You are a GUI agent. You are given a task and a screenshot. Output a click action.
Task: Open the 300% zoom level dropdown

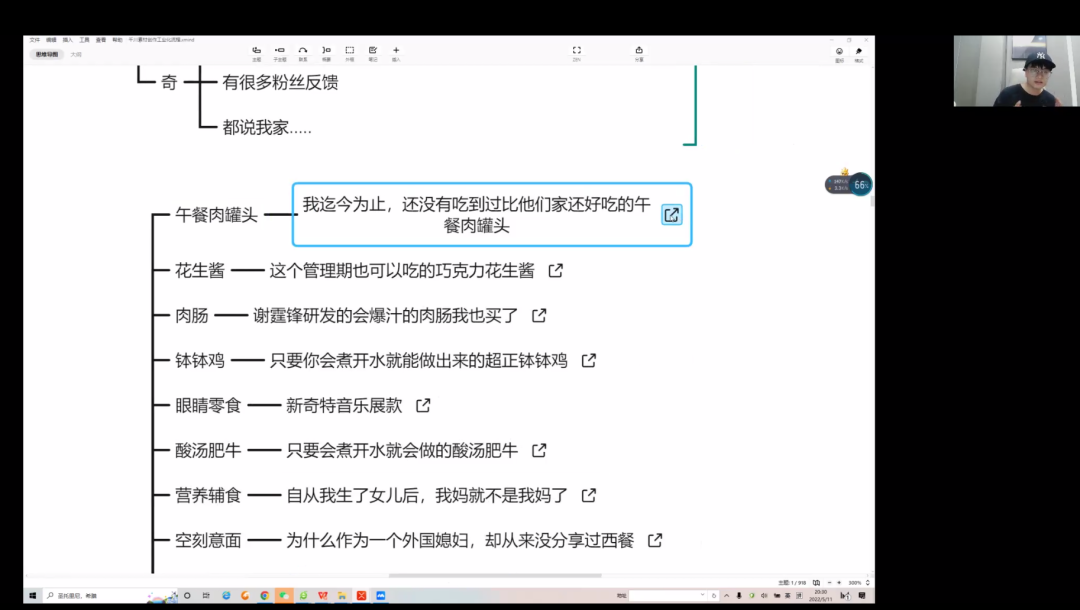[x=859, y=582]
